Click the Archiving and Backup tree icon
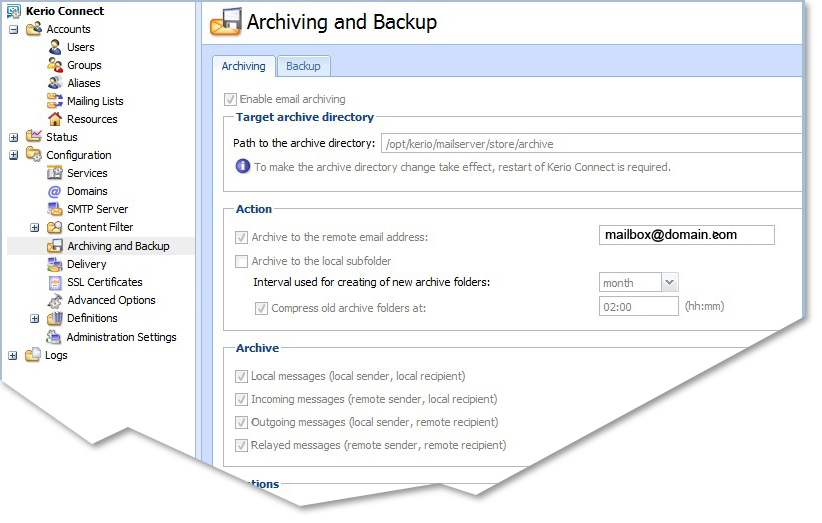 [x=55, y=246]
